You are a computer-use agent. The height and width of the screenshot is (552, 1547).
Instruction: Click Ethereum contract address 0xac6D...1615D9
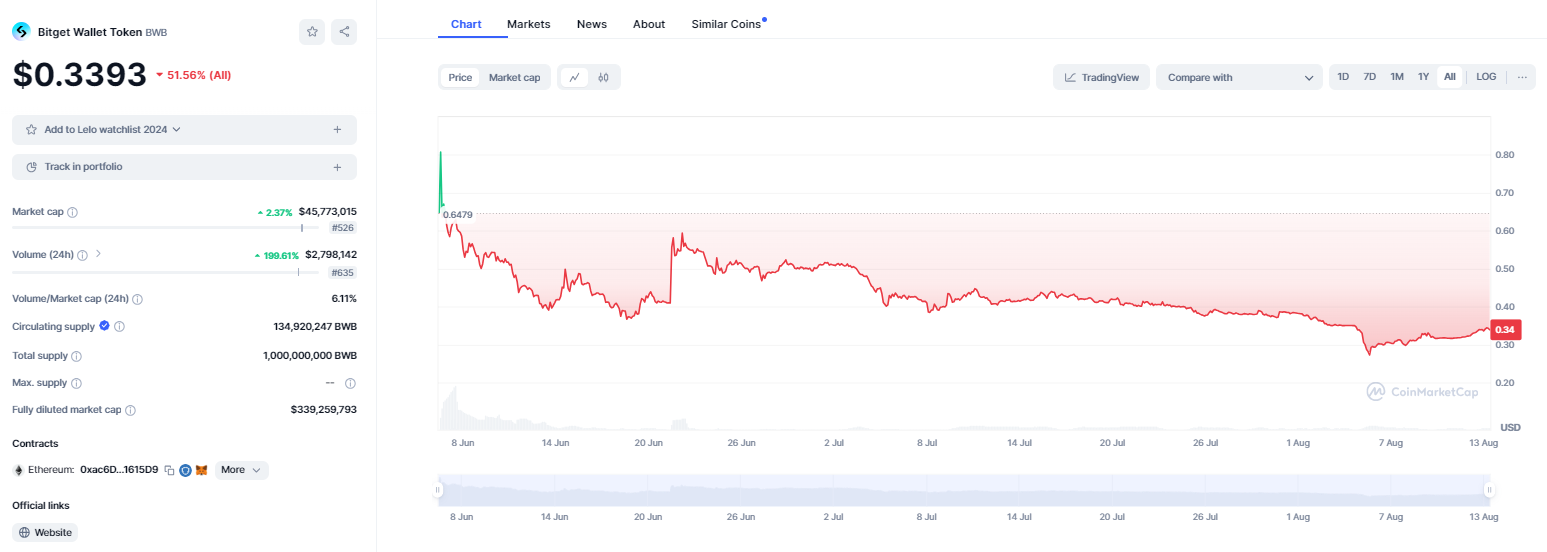tap(119, 470)
